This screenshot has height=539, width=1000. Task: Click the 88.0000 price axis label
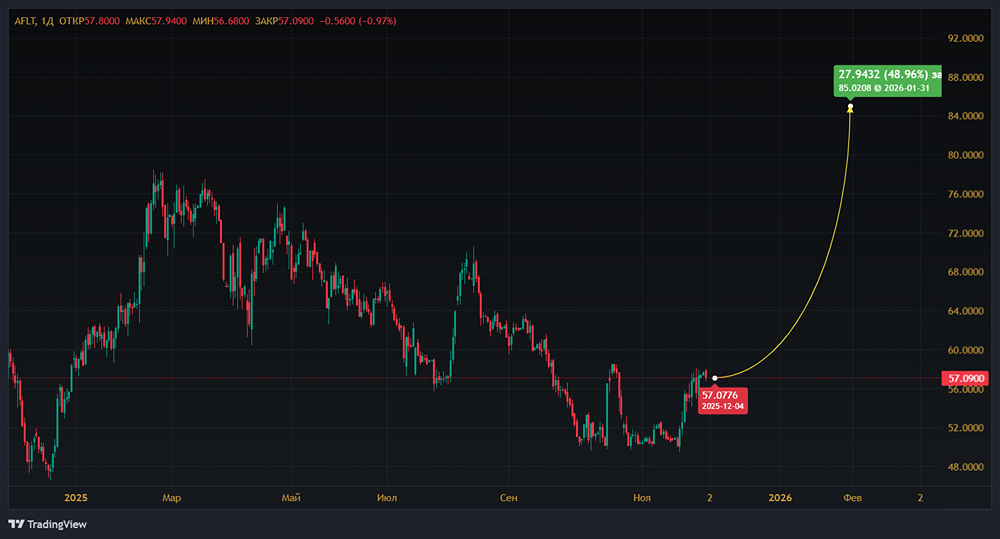click(966, 77)
